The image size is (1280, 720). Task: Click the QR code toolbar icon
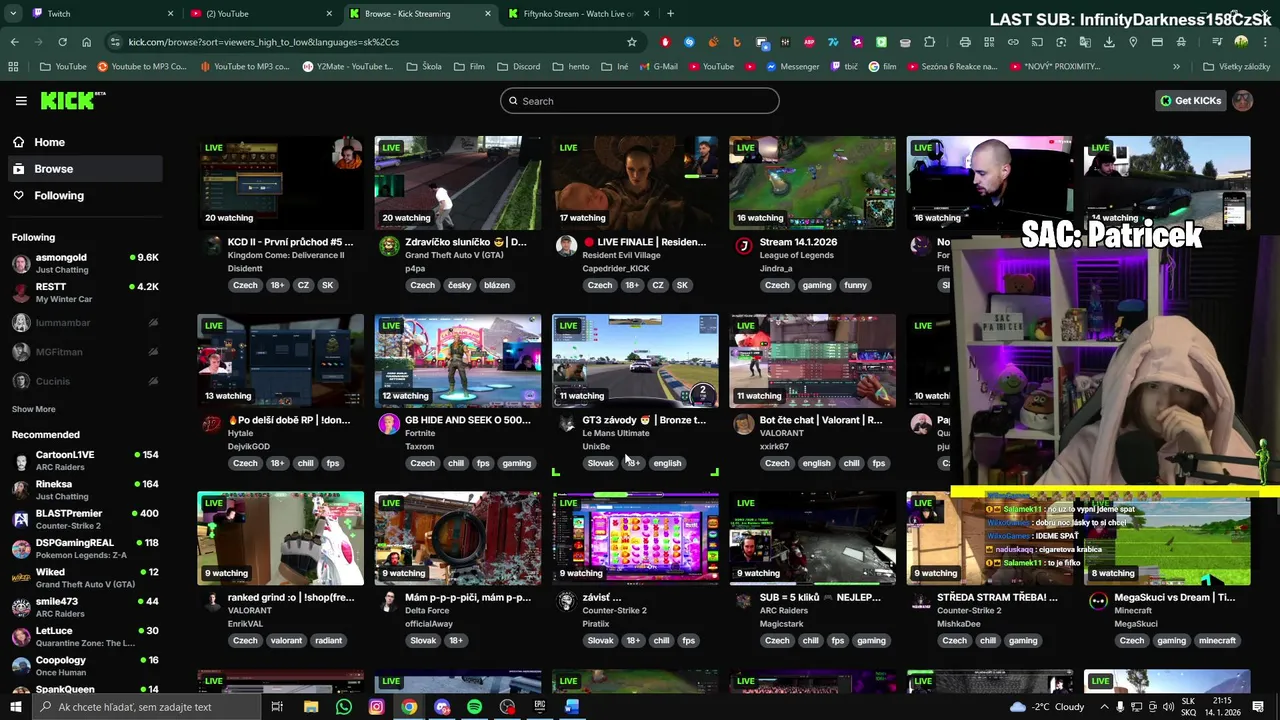point(989,42)
